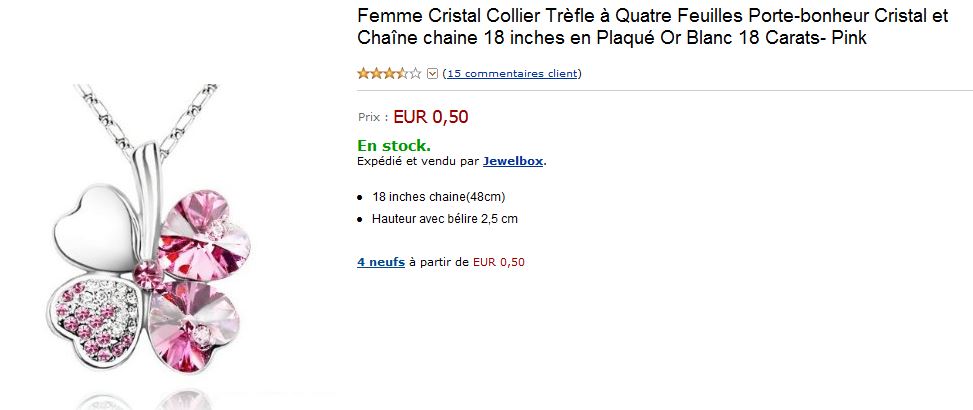Click the left strand of necklace chain
This screenshot has width=973, height=410.
(x=104, y=118)
